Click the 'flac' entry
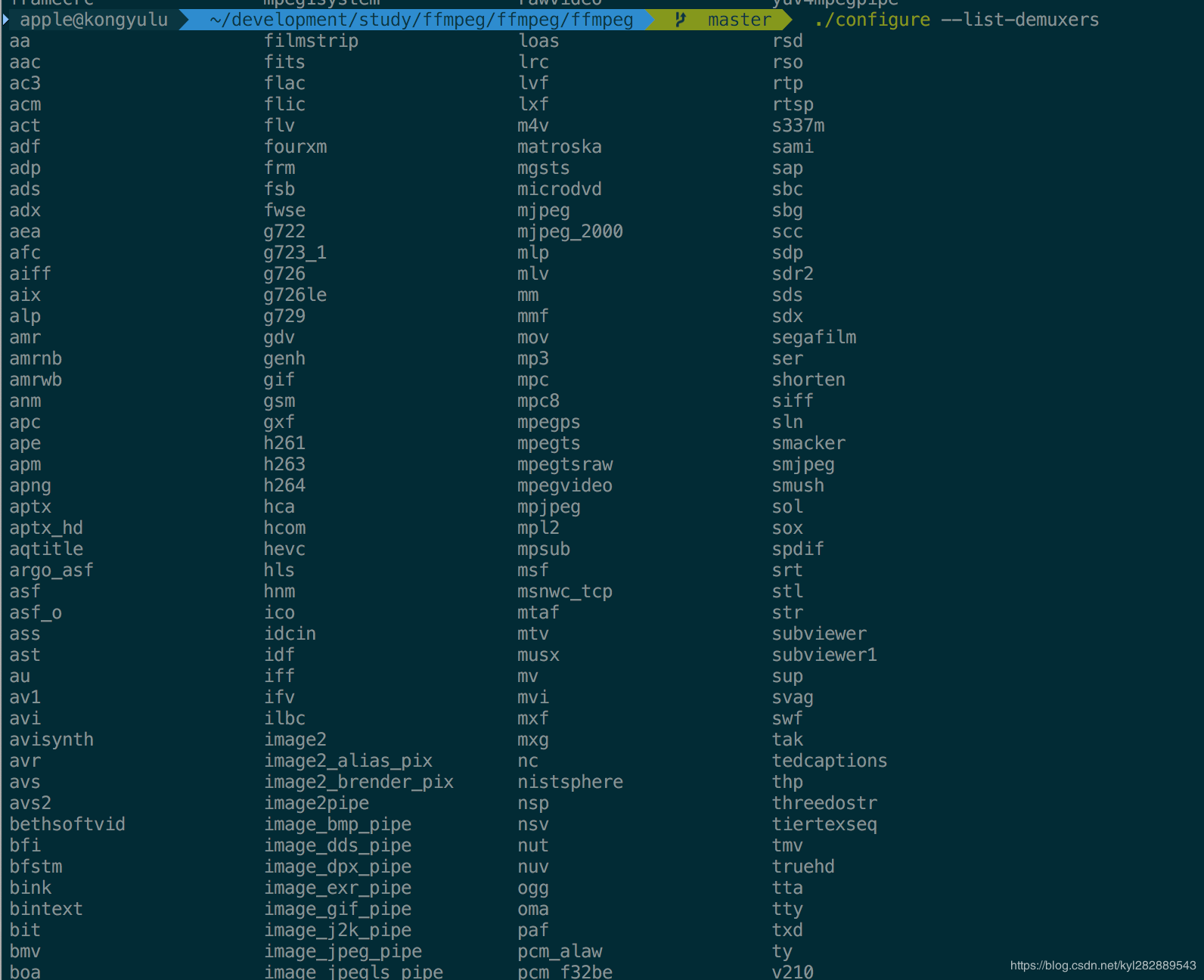Screen dimensions: 1204x980 [x=285, y=83]
